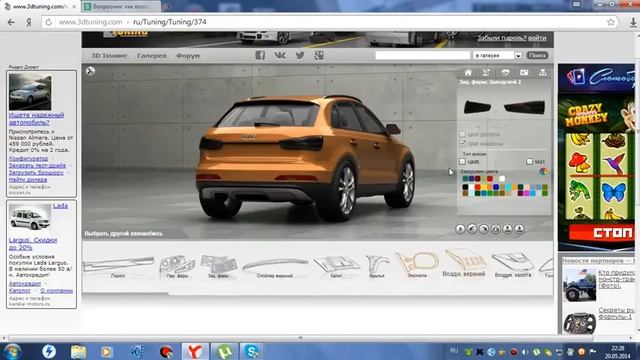Bookmark page with the star icon
Image resolution: width=640 pixels, height=360 pixels.
click(611, 22)
